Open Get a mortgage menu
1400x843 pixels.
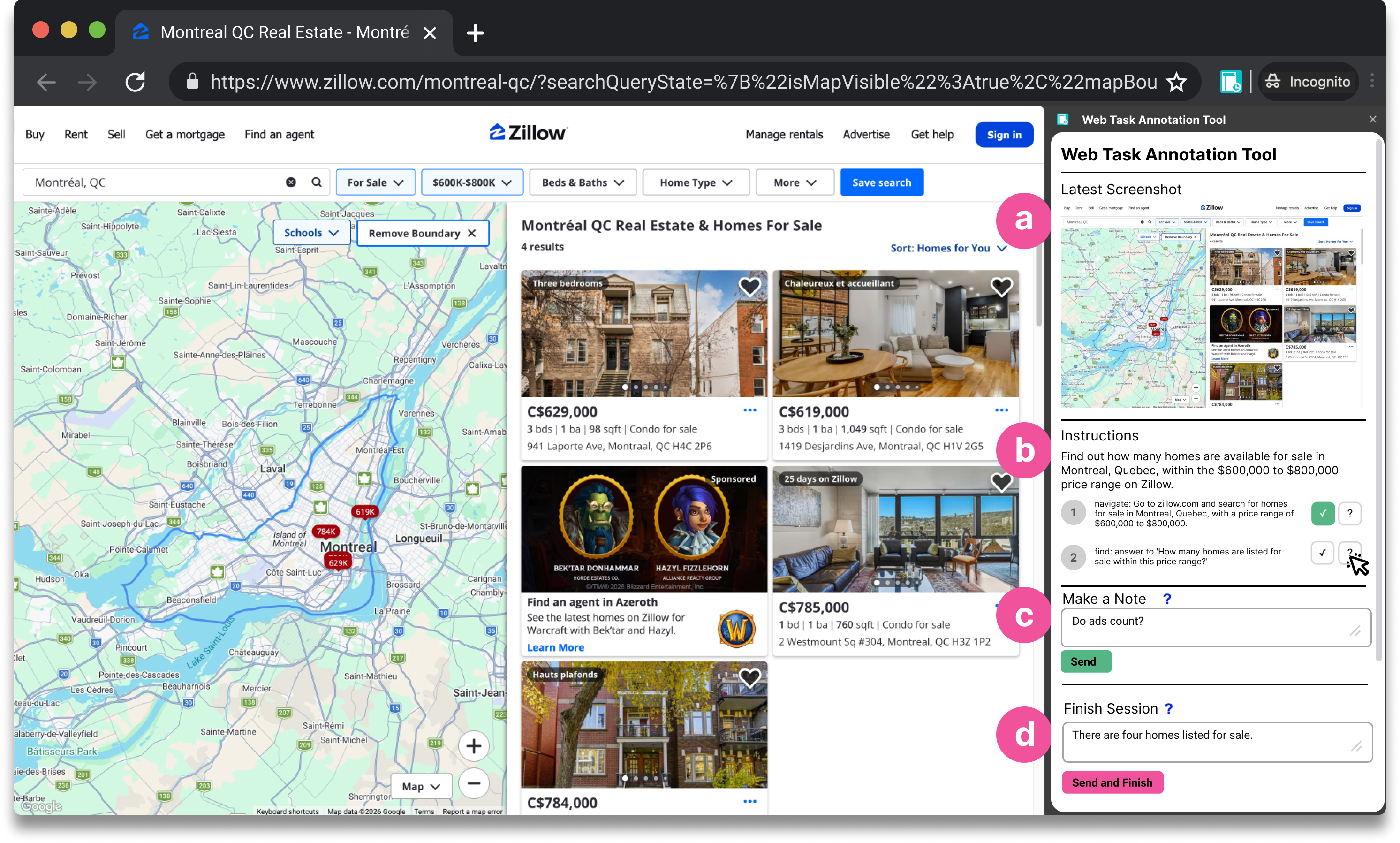(x=185, y=135)
